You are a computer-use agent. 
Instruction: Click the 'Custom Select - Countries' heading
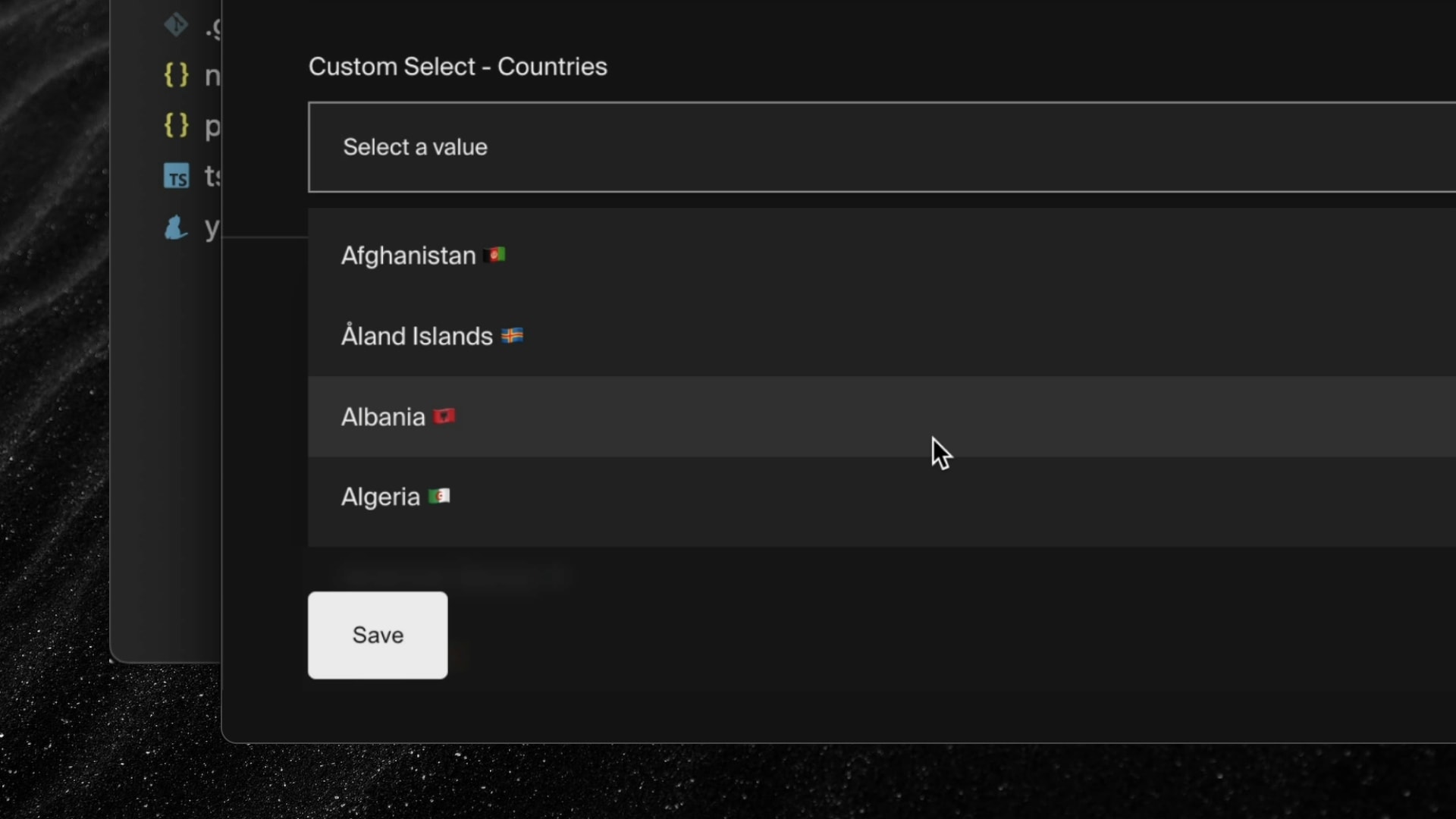click(457, 67)
